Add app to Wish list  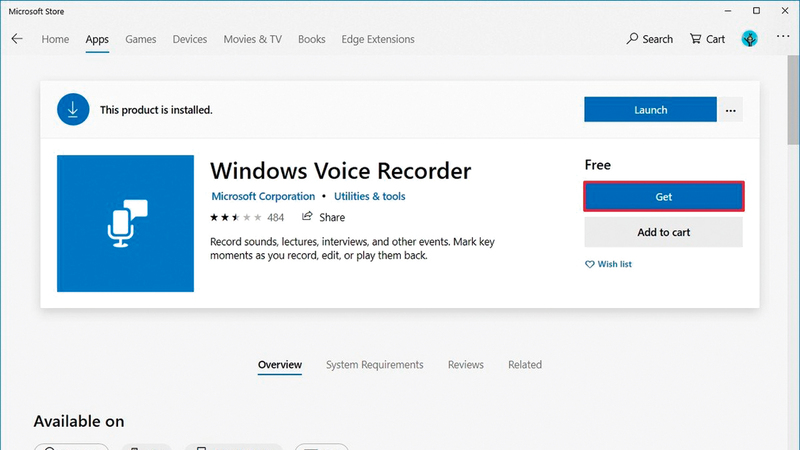608,264
